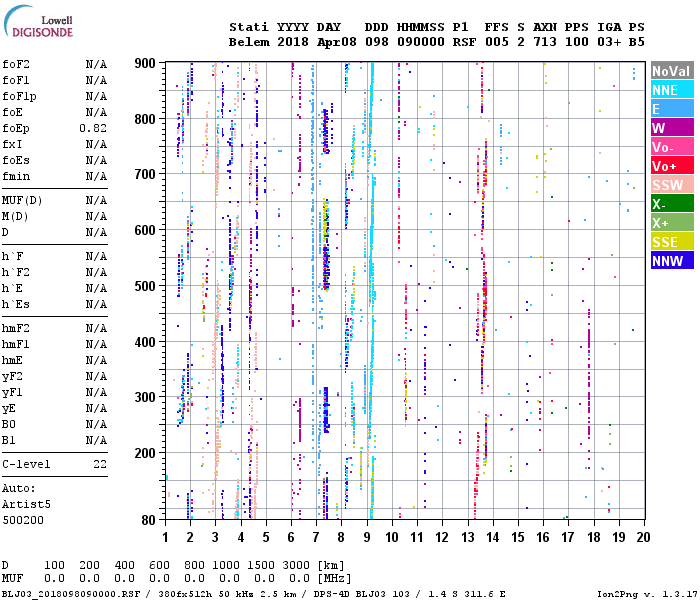Screen dimensions: 700x600
Task: Click the 10 MHz frequency axis label
Action: tap(392, 537)
